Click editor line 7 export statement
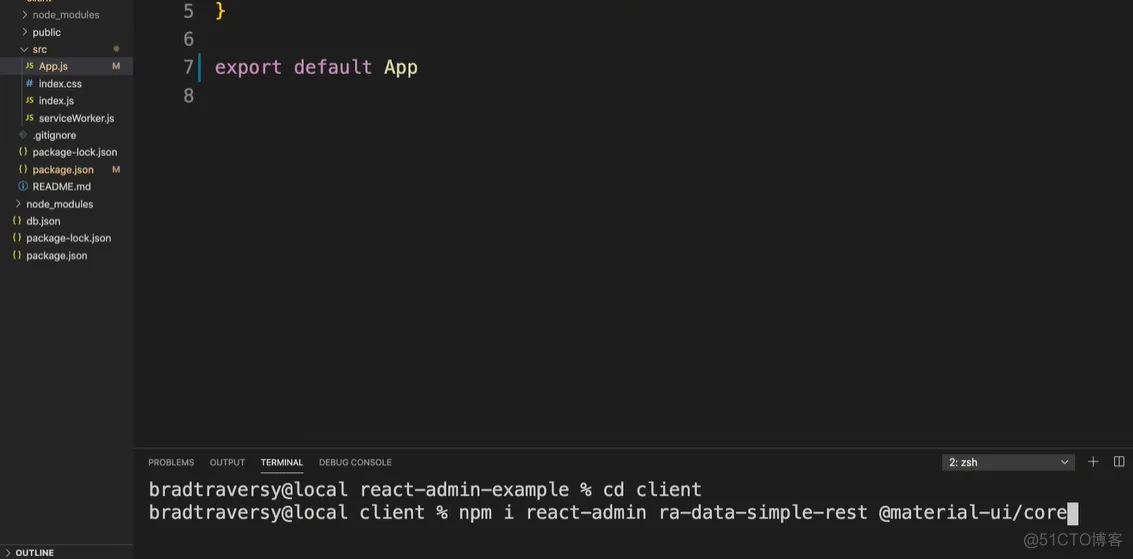This screenshot has height=559, width=1133. [316, 67]
